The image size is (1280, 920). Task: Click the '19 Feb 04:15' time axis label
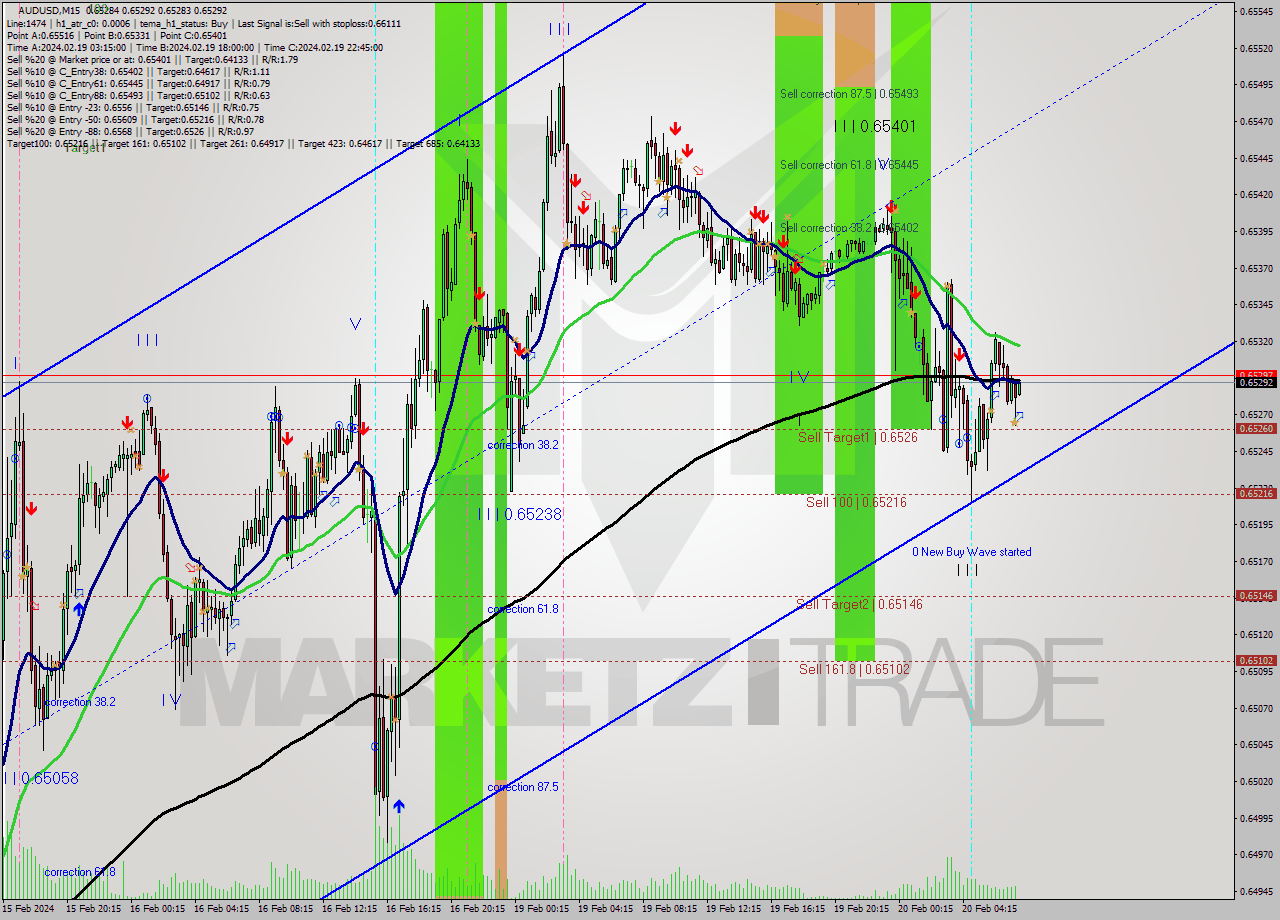tap(606, 909)
